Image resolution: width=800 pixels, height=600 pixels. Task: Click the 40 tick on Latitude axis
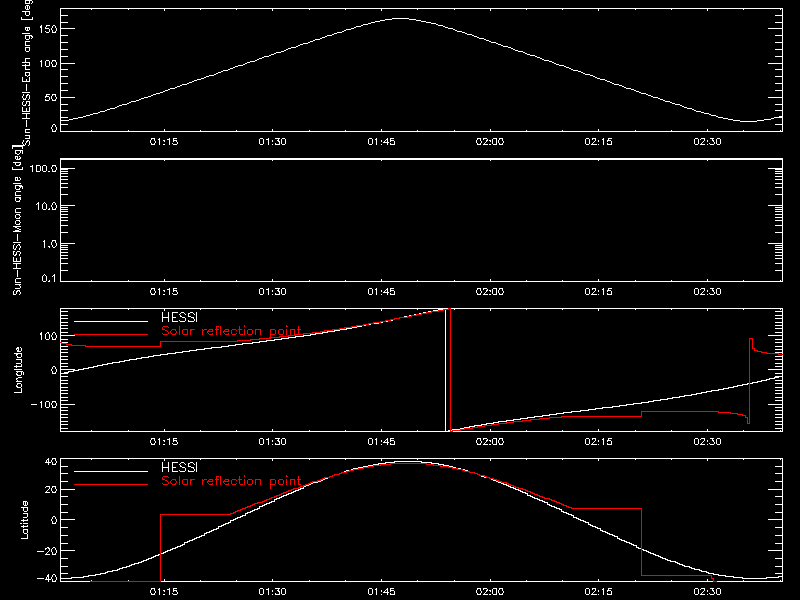[x=51, y=462]
